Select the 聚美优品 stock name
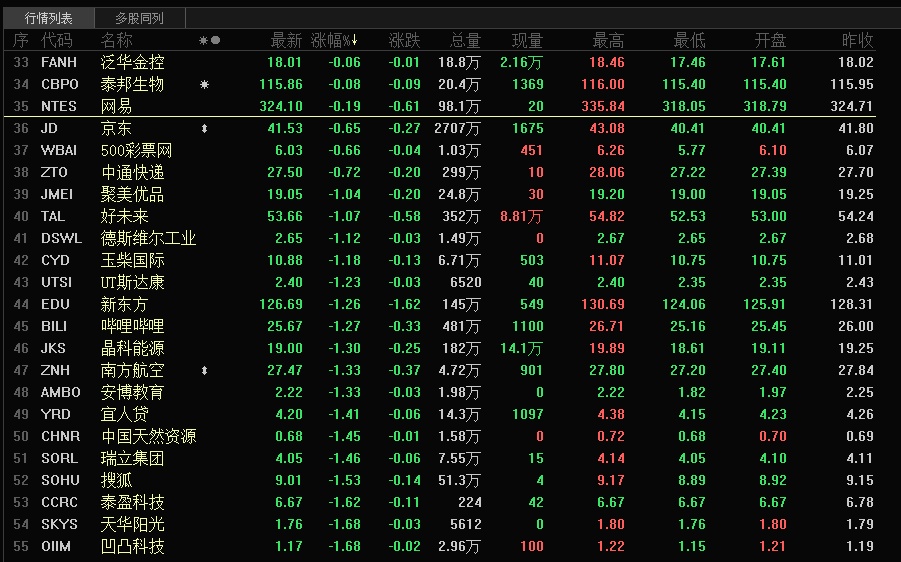The width and height of the screenshot is (901, 562). point(132,194)
